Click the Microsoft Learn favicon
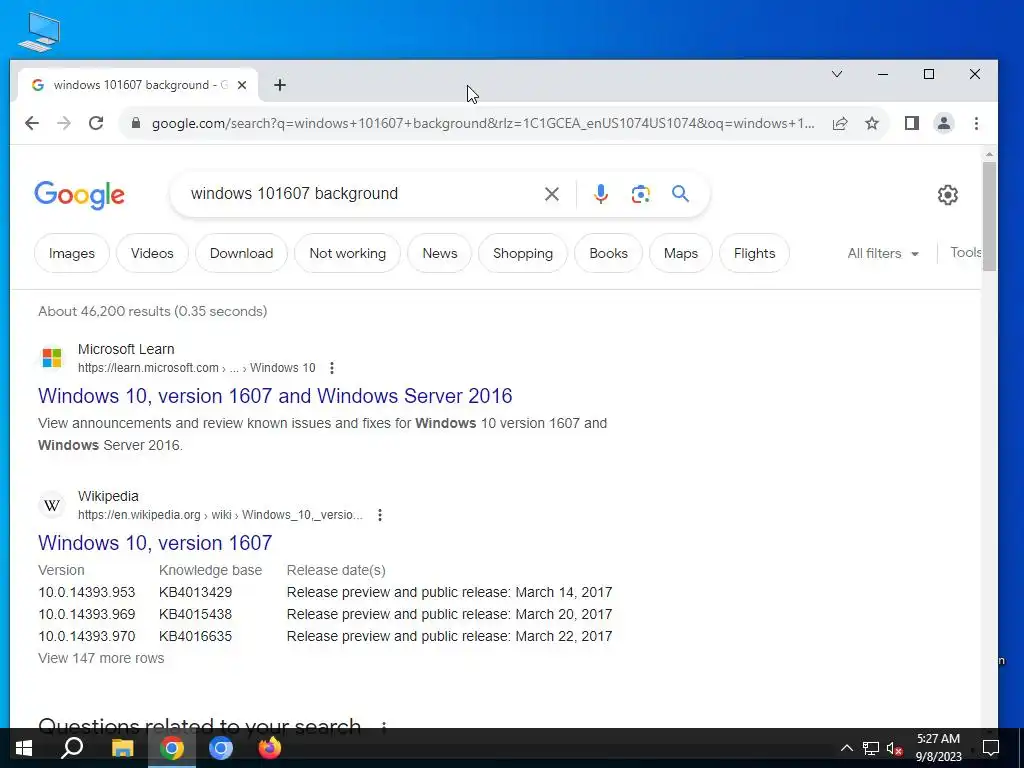The image size is (1024, 768). (x=52, y=358)
